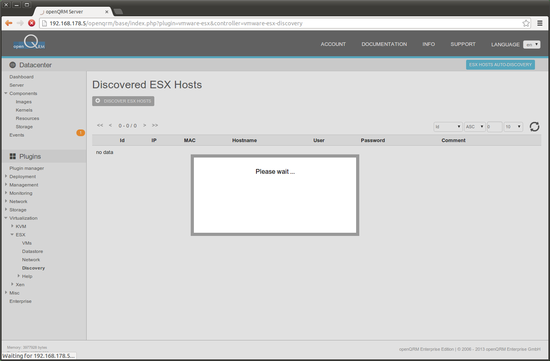Open Events in the sidebar
The width and height of the screenshot is (550, 361).
tap(16, 135)
